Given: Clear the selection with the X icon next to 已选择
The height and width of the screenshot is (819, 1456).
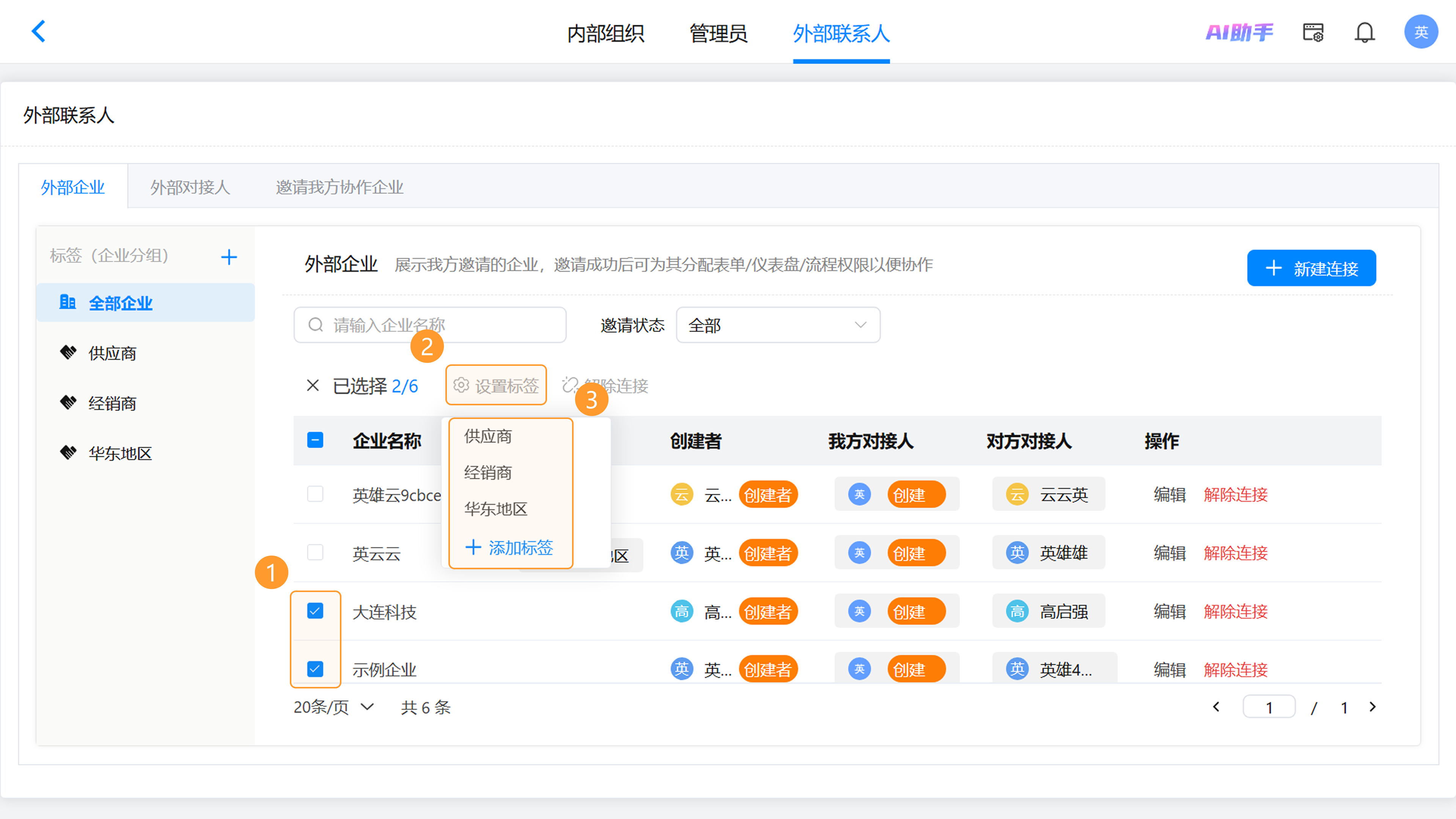Looking at the screenshot, I should [x=313, y=385].
